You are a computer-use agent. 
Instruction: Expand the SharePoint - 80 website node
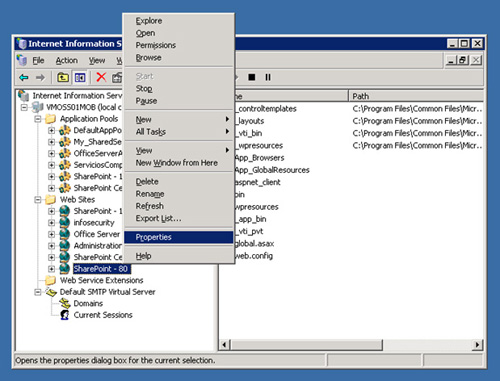pyautogui.click(x=51, y=269)
